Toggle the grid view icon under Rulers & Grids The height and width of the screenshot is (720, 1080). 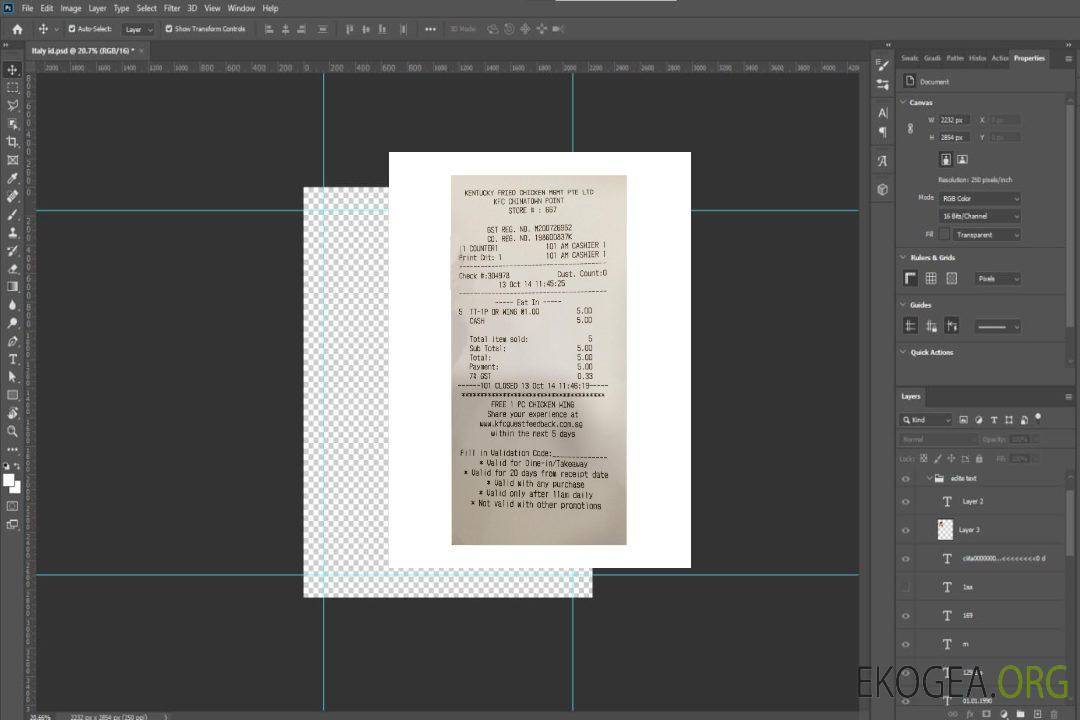(931, 278)
